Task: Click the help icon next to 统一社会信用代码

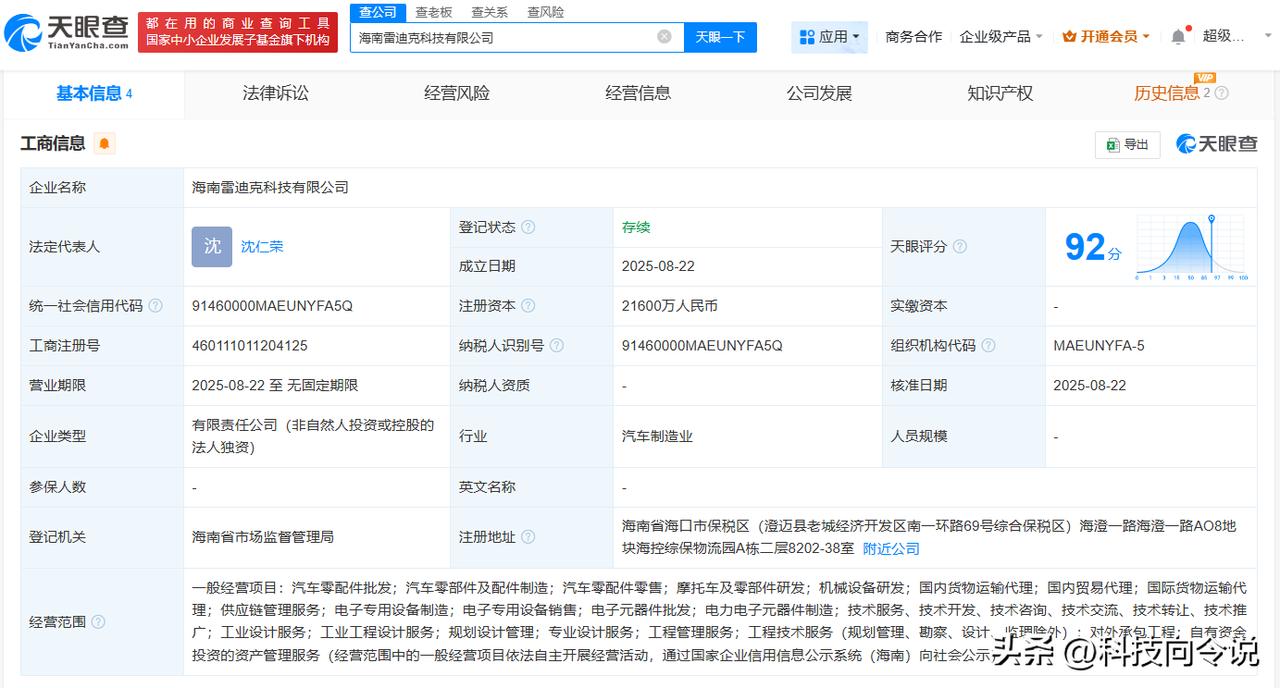Action: click(155, 306)
